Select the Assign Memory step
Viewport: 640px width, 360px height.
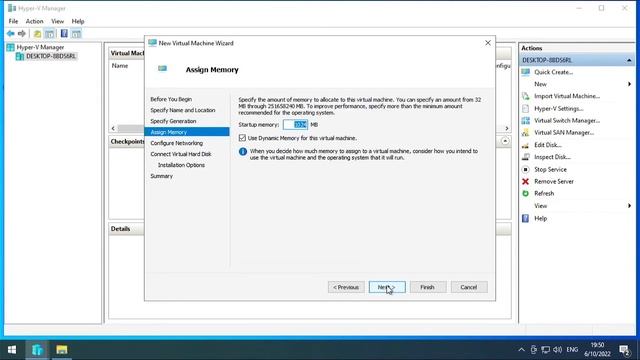187,132
